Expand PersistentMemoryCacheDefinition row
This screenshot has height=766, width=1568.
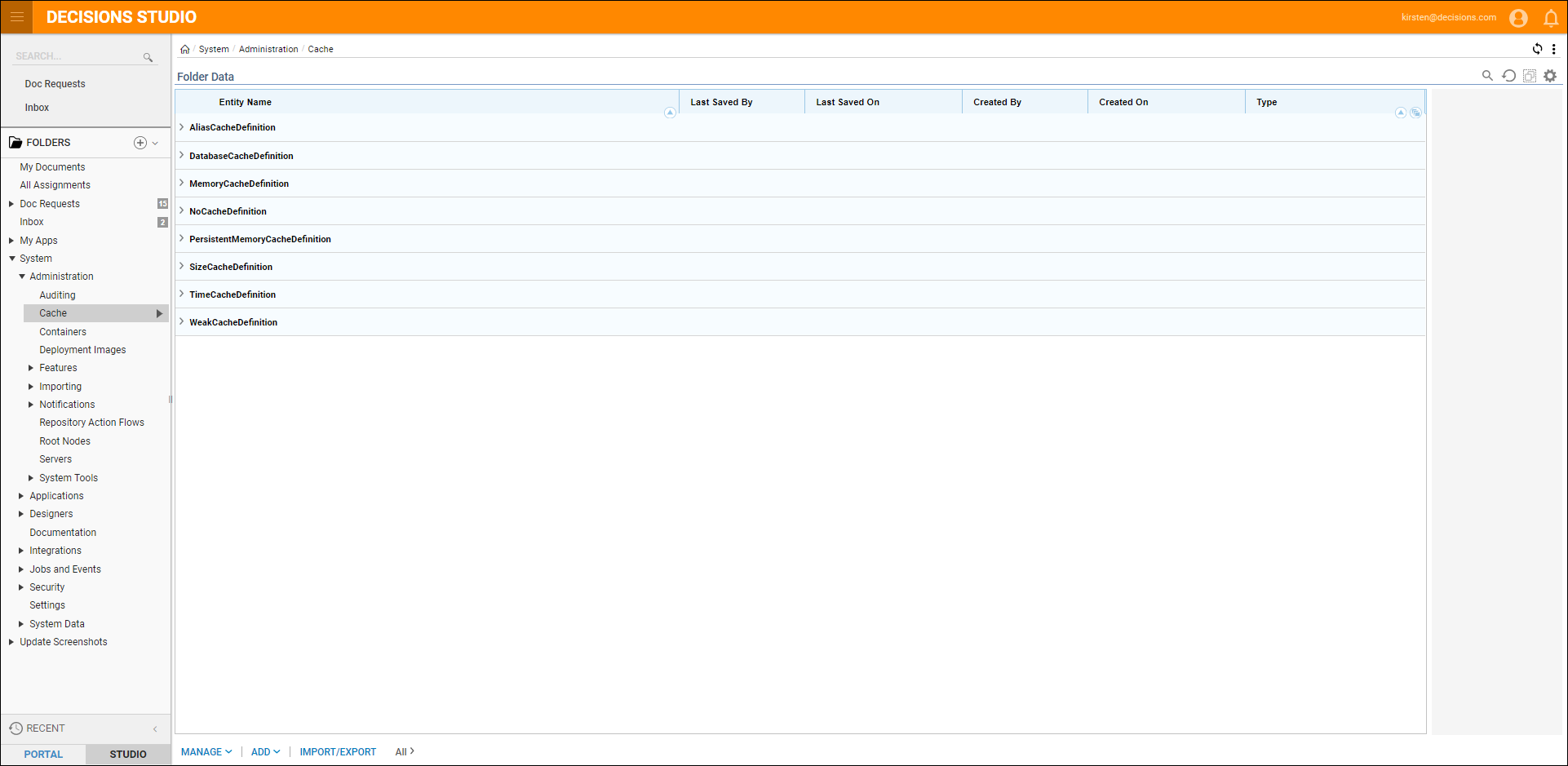point(181,238)
